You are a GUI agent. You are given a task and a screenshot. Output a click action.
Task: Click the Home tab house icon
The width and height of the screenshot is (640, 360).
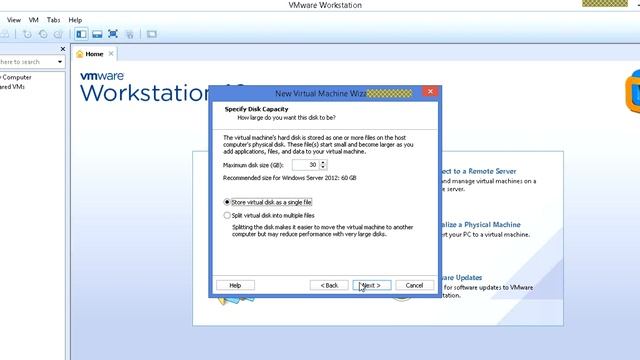[x=80, y=54]
